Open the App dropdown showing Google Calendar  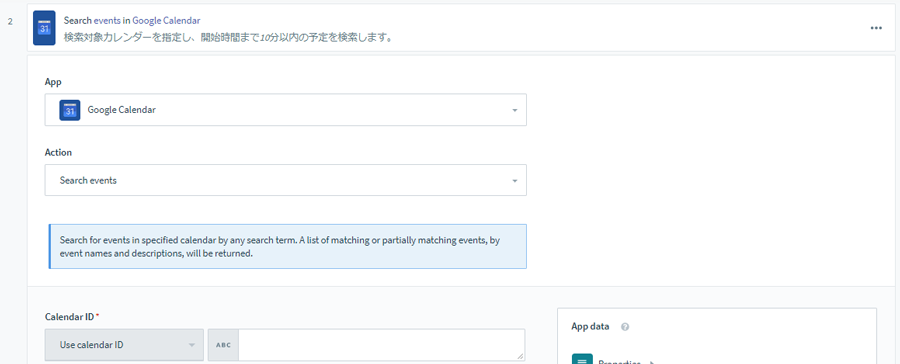(286, 110)
